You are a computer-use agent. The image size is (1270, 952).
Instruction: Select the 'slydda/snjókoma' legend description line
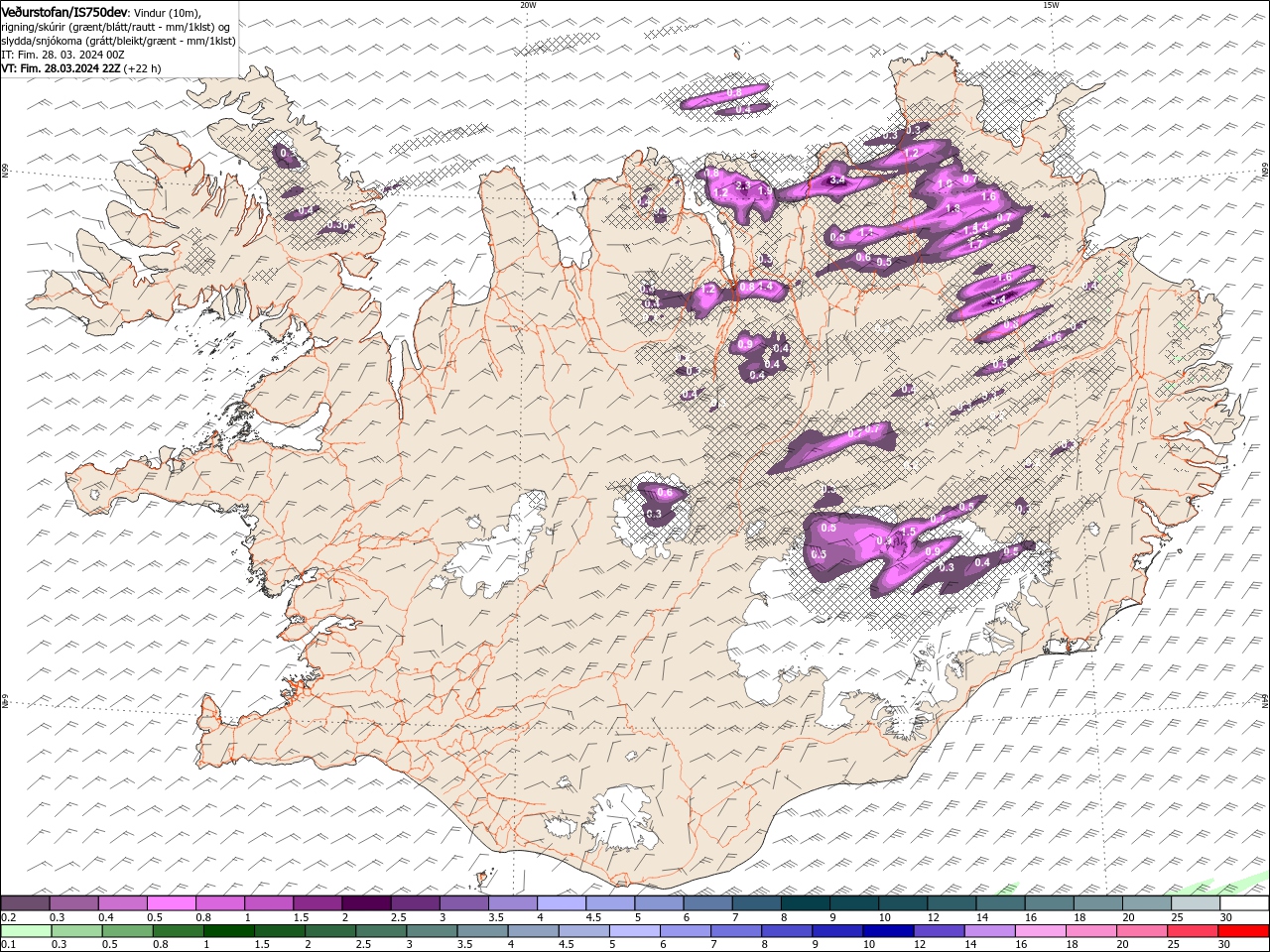[x=119, y=40]
